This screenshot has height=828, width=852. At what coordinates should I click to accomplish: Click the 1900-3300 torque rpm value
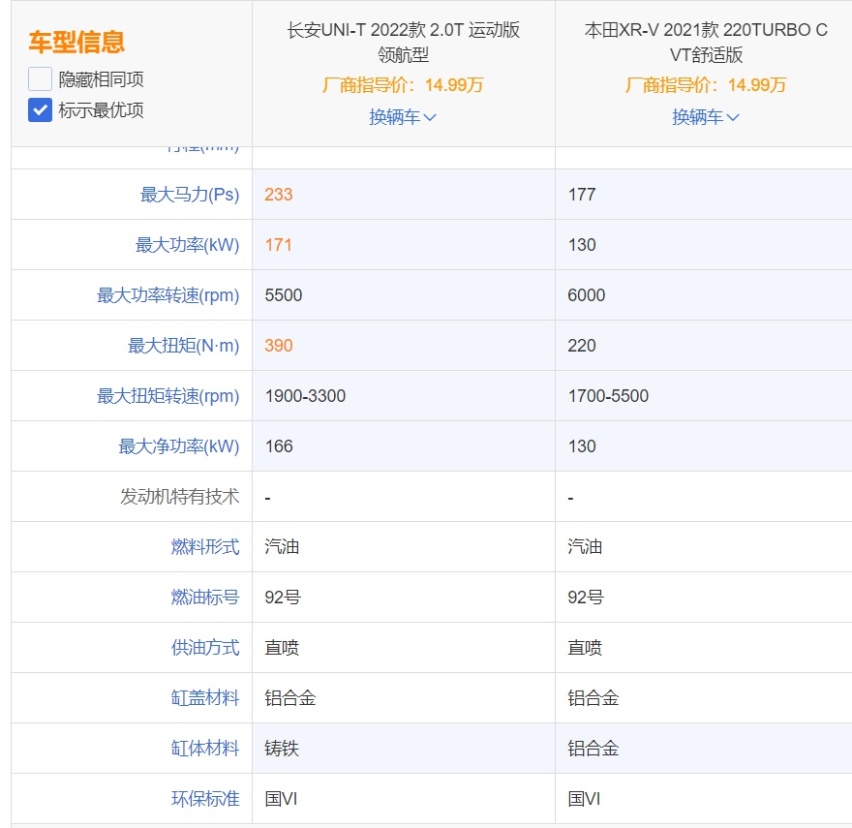point(305,396)
